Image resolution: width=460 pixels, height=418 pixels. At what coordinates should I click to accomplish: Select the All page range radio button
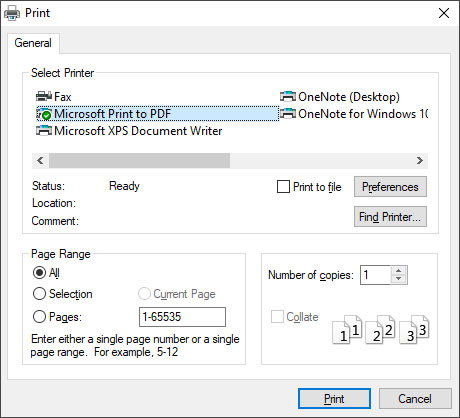point(39,273)
